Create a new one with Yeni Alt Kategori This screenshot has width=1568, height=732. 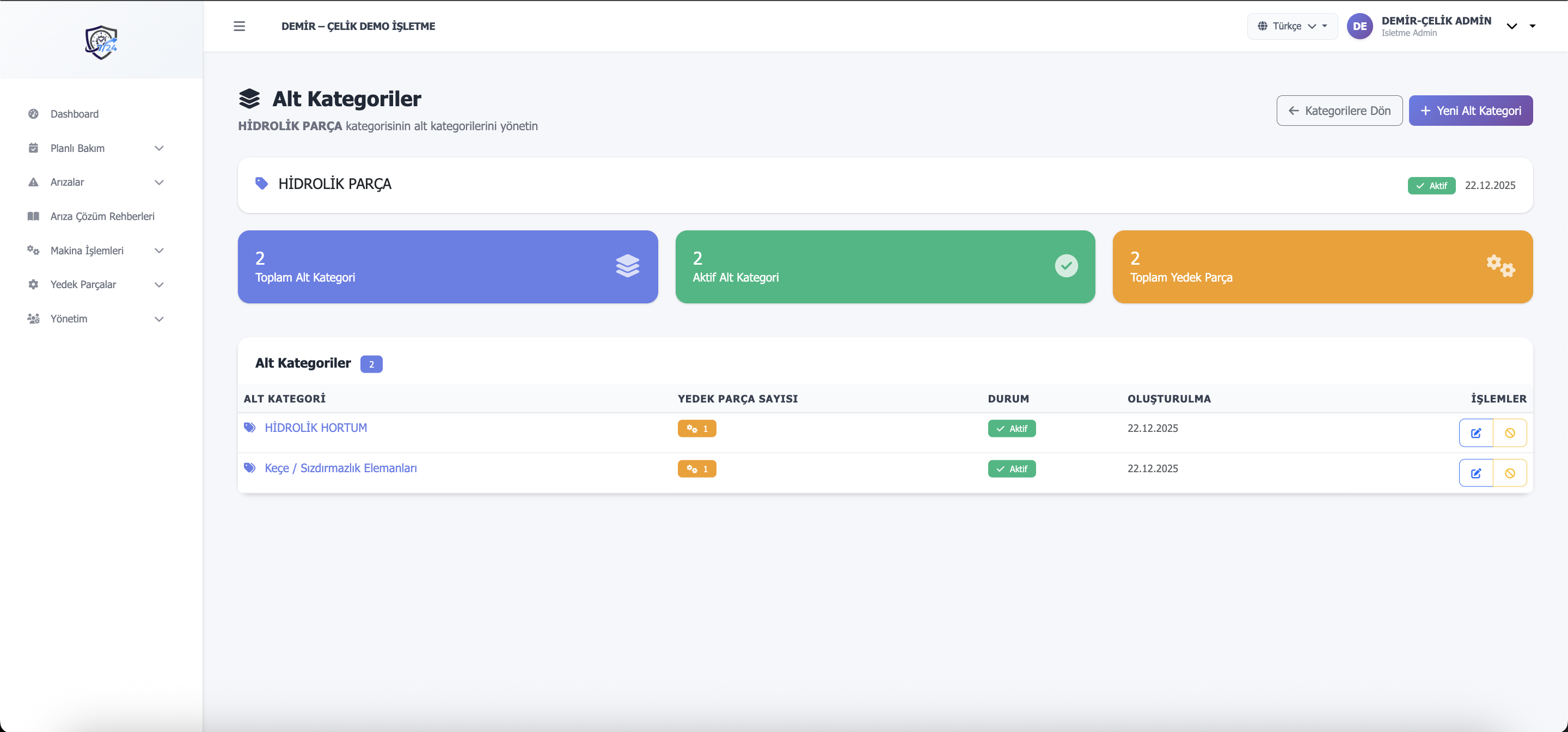(1470, 111)
